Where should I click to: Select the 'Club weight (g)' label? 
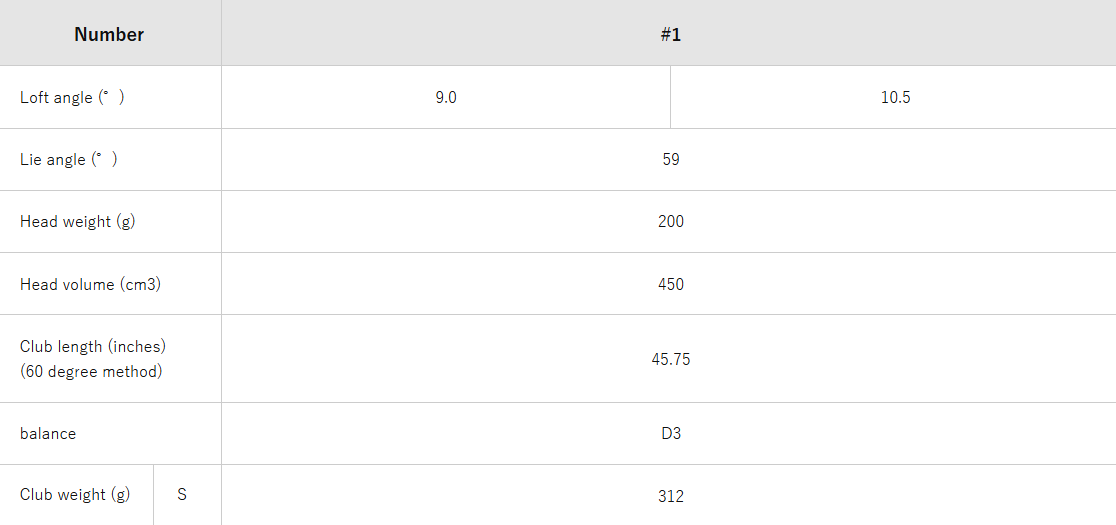[x=75, y=495]
